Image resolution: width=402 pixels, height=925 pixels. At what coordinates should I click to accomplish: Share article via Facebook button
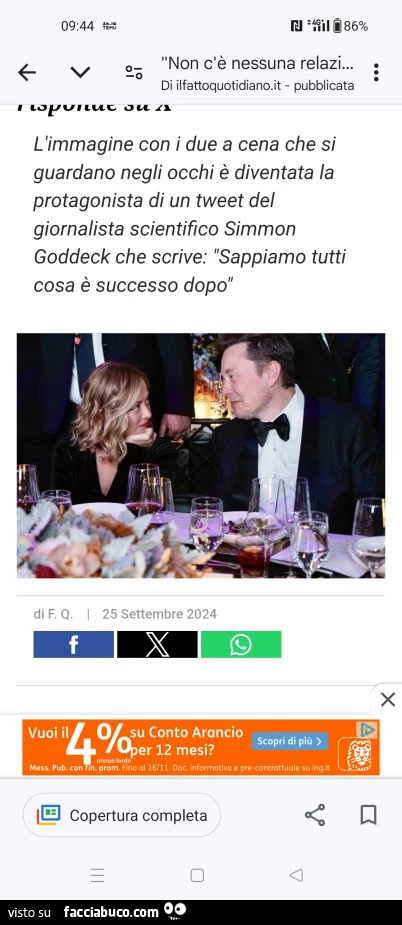[74, 644]
